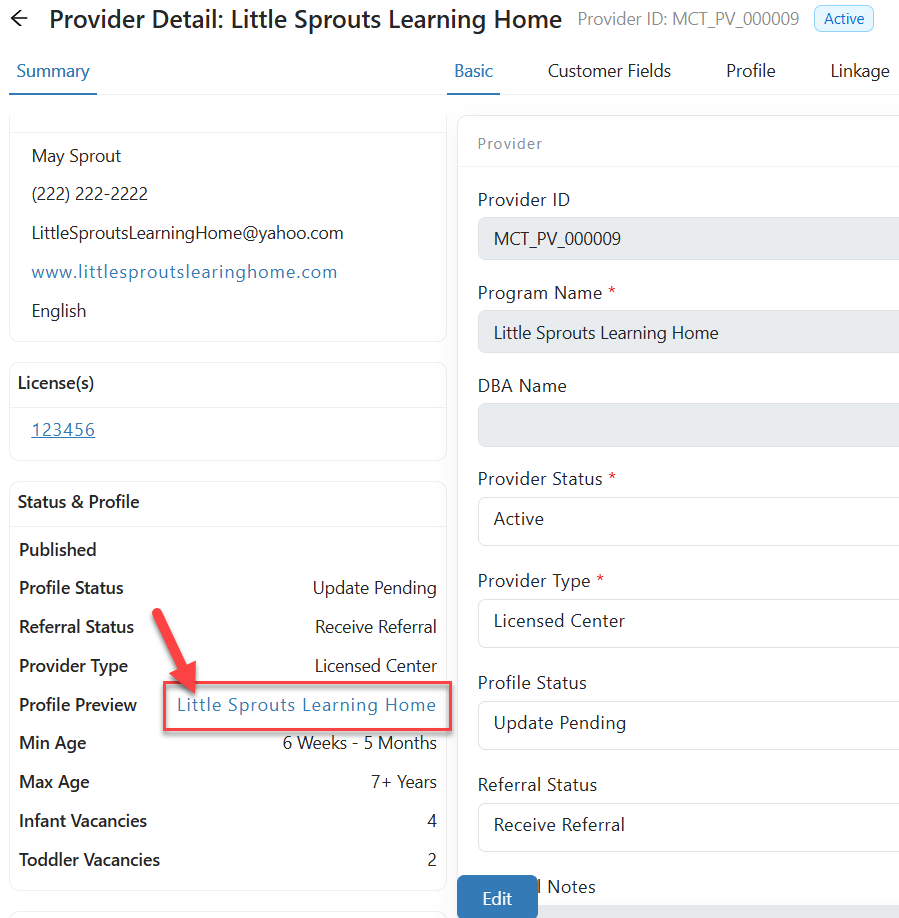Expand the Profile Status dropdown showing Update Pending

click(x=688, y=725)
